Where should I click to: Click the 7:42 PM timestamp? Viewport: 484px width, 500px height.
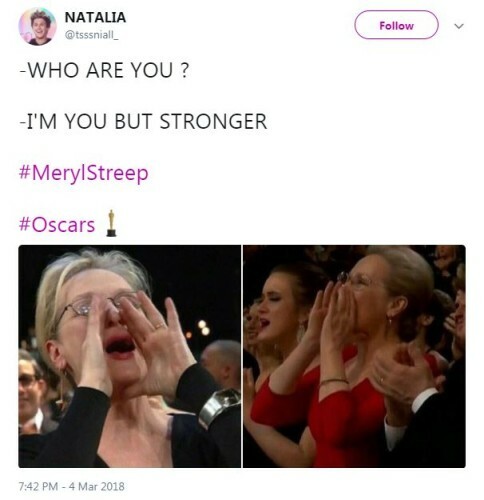click(x=38, y=486)
